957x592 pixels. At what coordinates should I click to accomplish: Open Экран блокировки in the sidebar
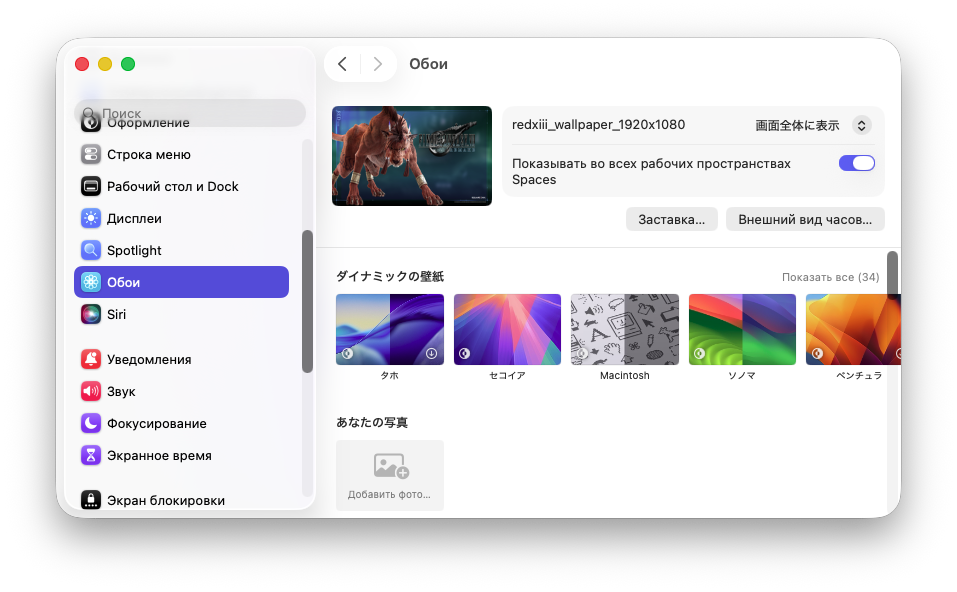[x=181, y=500]
